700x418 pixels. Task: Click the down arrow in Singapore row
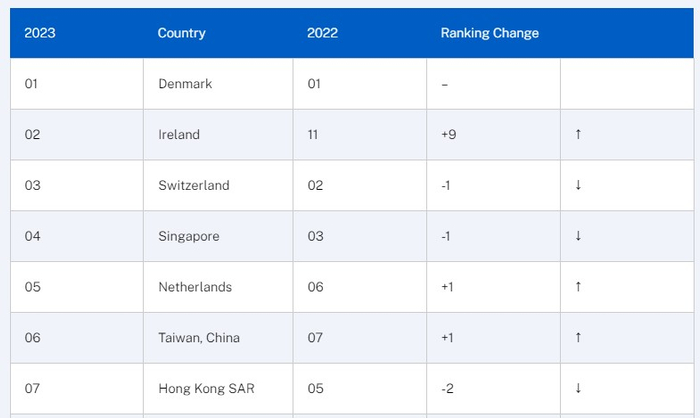(578, 236)
